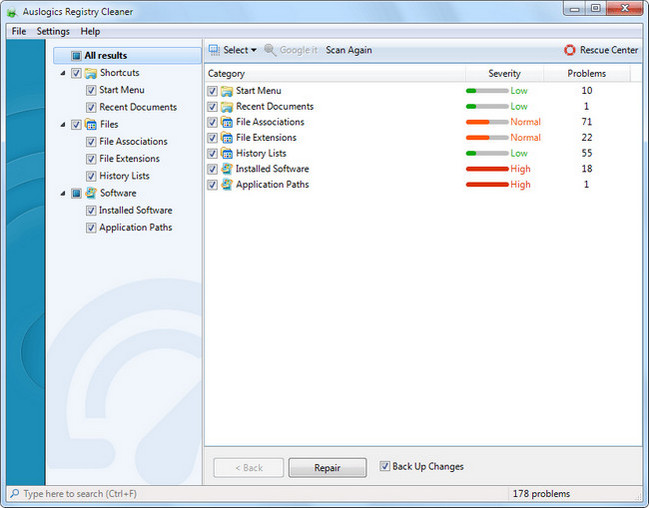Click the 22 problems count for File Extensions
This screenshot has width=649, height=508.
point(587,138)
